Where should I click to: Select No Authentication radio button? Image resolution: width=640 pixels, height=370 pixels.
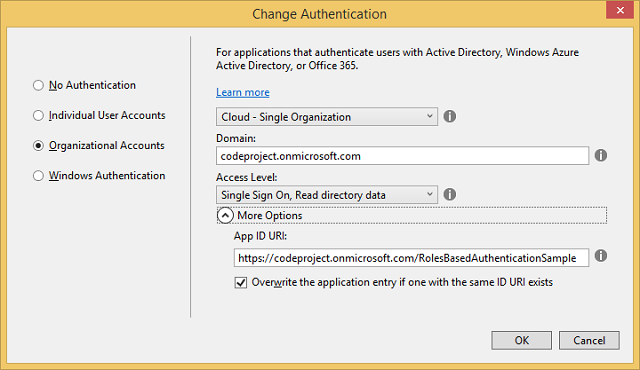[x=38, y=85]
